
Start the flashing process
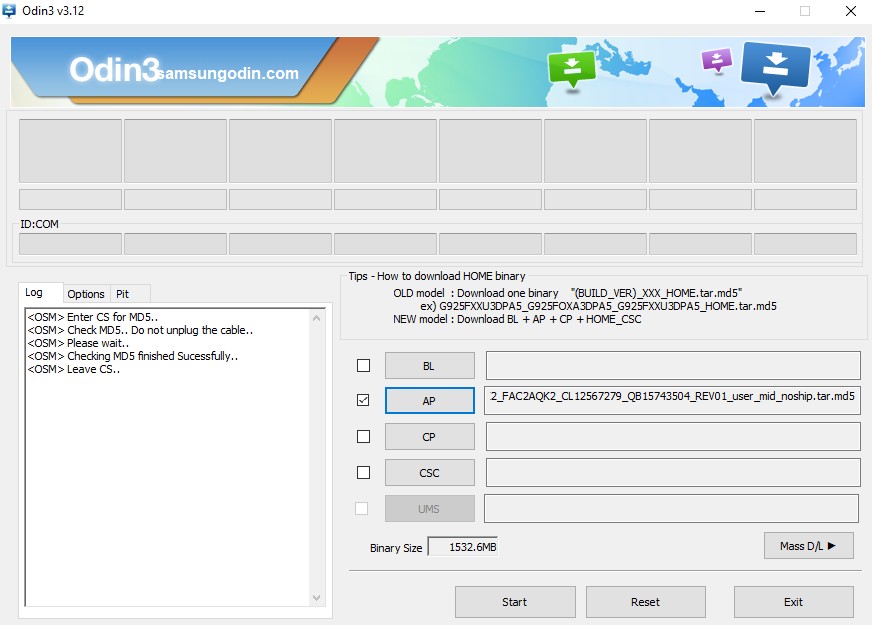coord(515,602)
